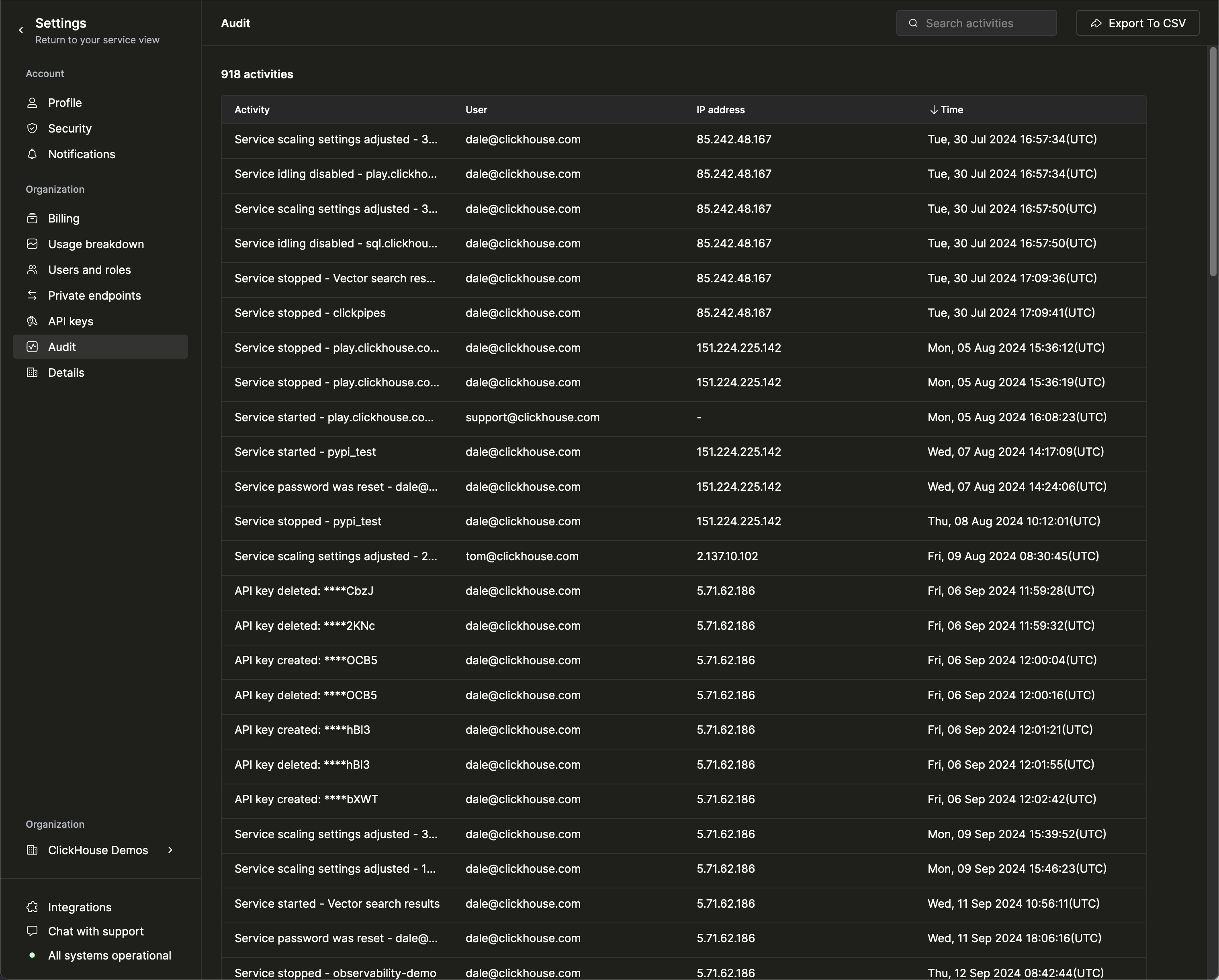
Task: Click the Notifications bell icon
Action: (x=32, y=154)
